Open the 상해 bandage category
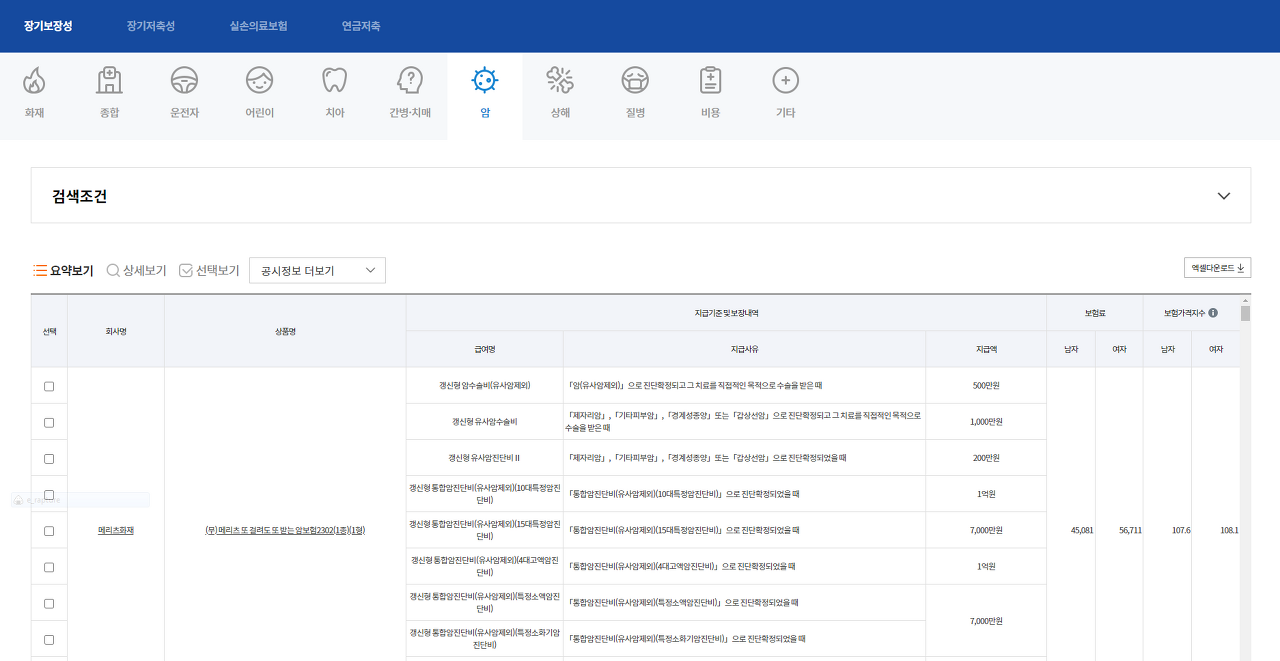 pyautogui.click(x=560, y=94)
